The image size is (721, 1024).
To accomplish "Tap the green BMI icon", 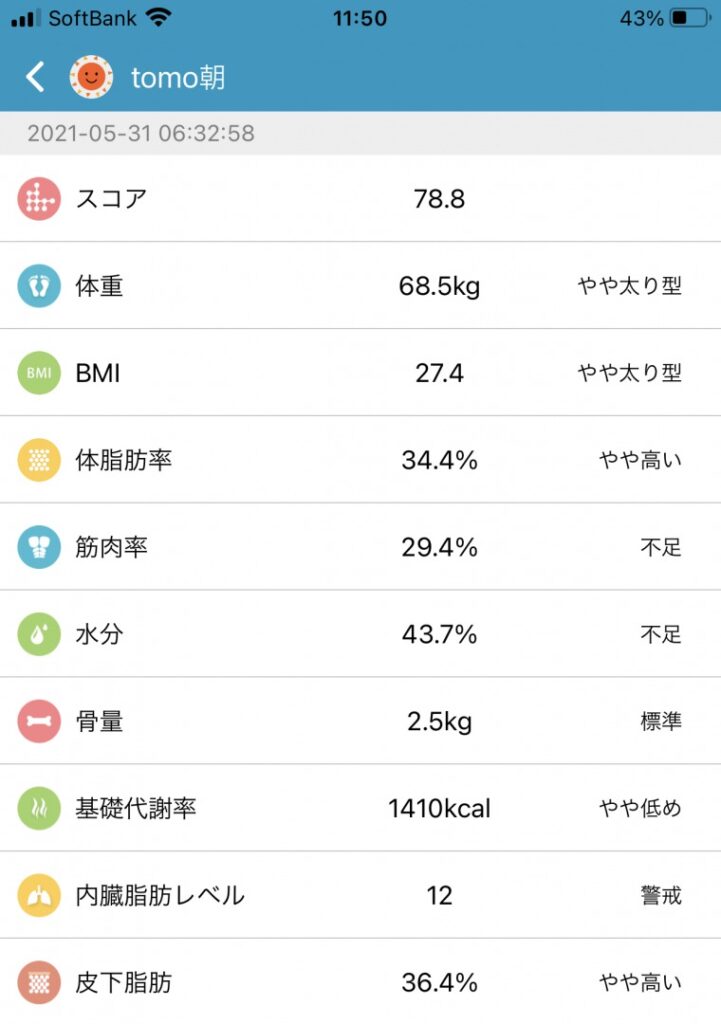I will point(39,373).
